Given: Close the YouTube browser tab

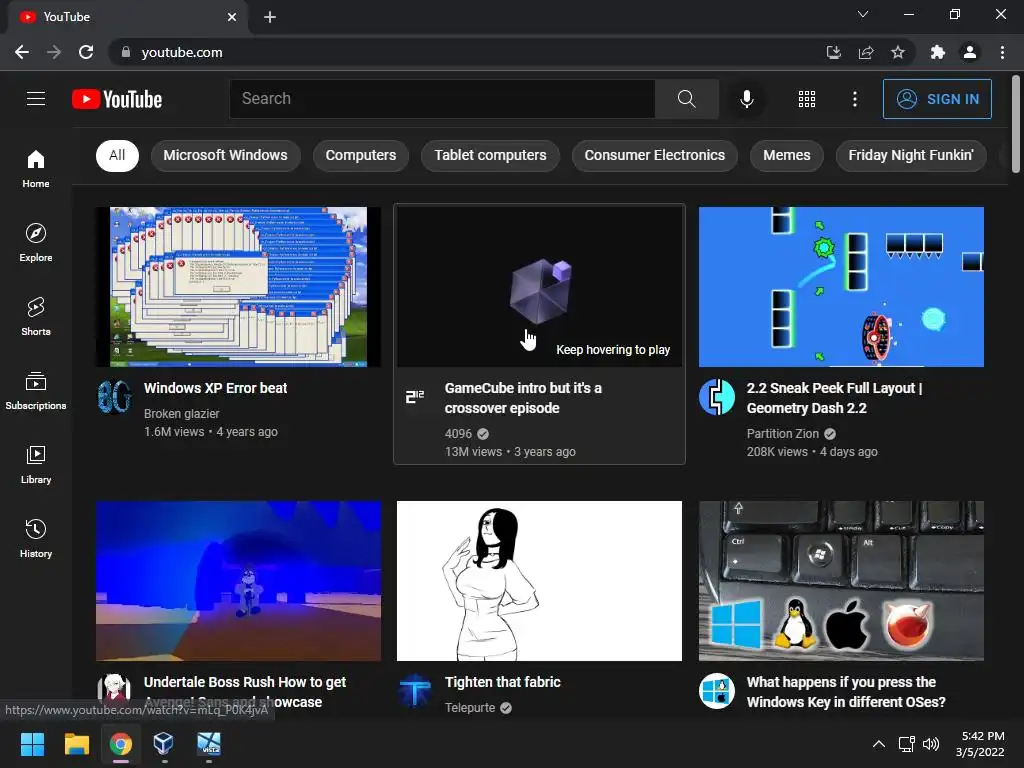Looking at the screenshot, I should click(x=232, y=17).
